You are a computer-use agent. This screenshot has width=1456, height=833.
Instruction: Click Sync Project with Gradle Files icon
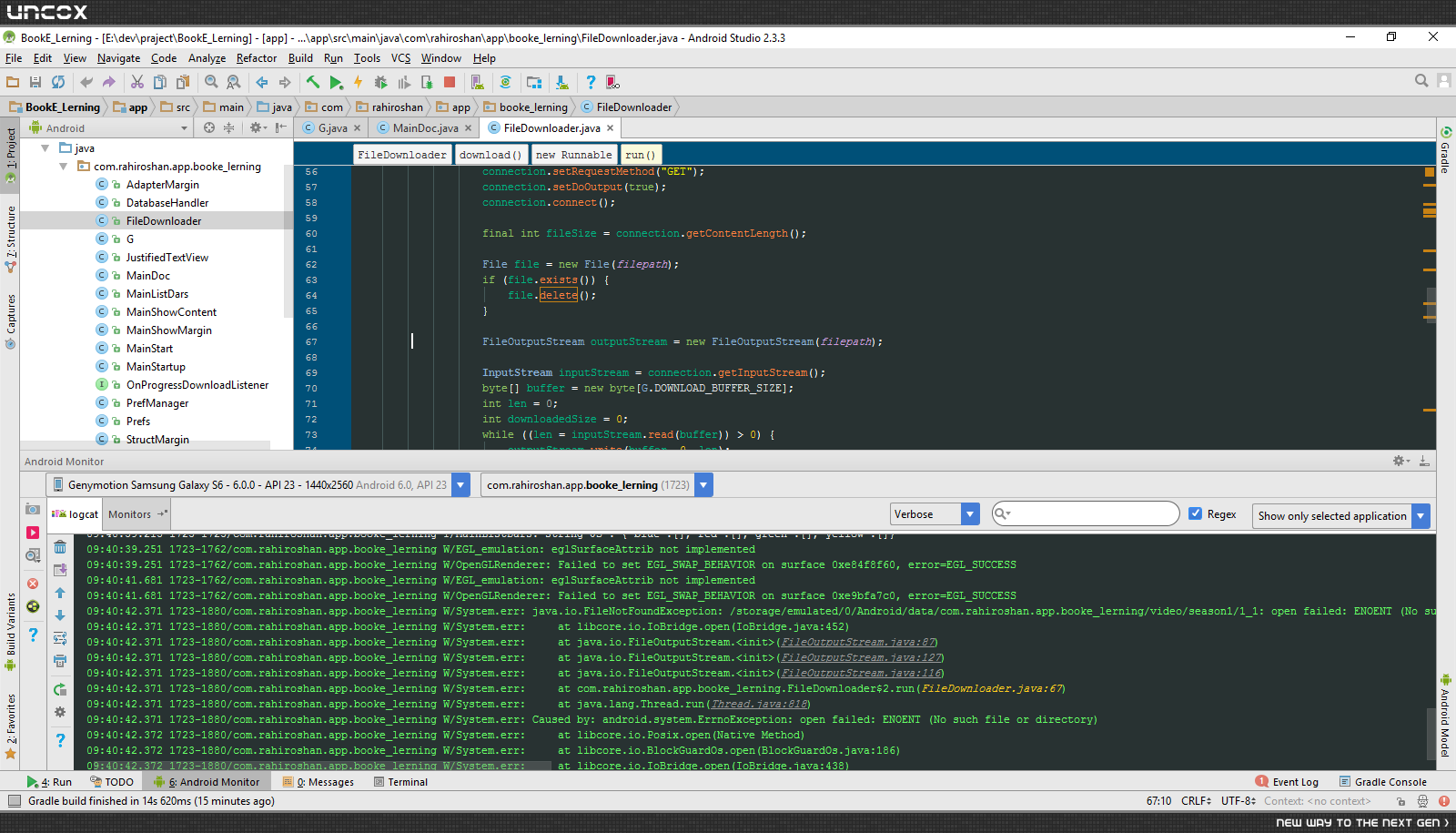506,82
